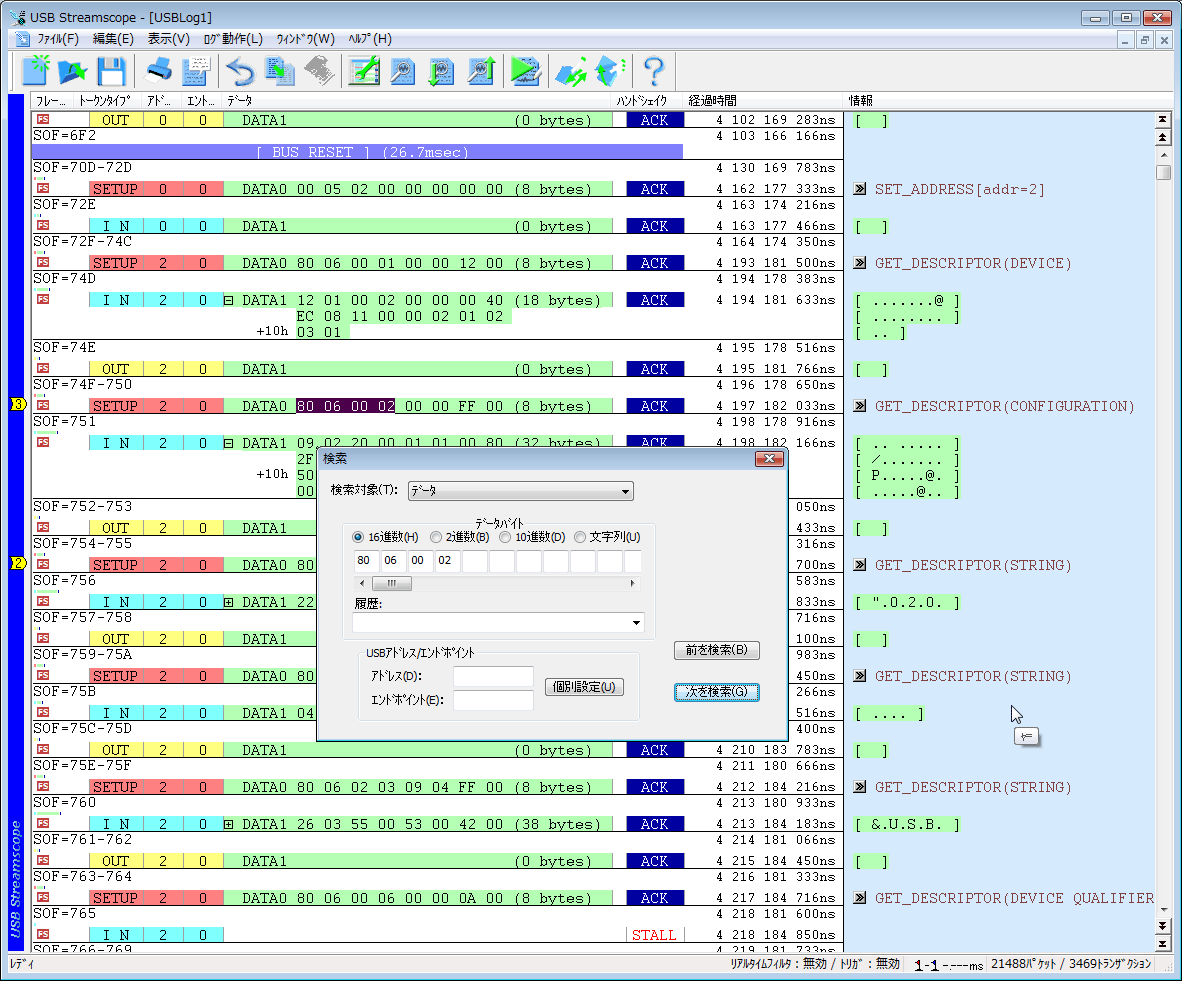This screenshot has width=1182, height=981.
Task: Open 編集(E) menu
Action: tap(113, 39)
